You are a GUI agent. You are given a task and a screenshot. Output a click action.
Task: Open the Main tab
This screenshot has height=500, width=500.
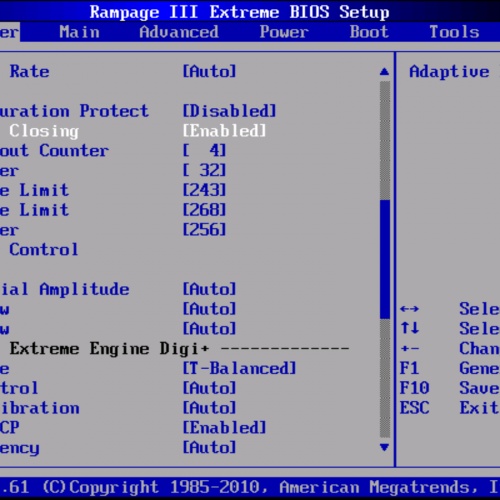79,32
